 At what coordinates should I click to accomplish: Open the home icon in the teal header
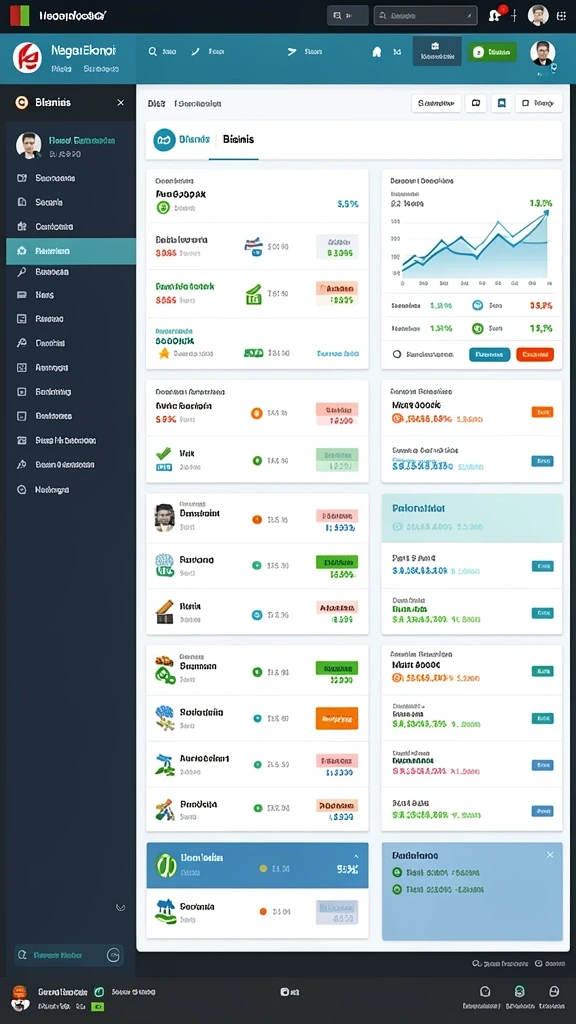coord(377,52)
